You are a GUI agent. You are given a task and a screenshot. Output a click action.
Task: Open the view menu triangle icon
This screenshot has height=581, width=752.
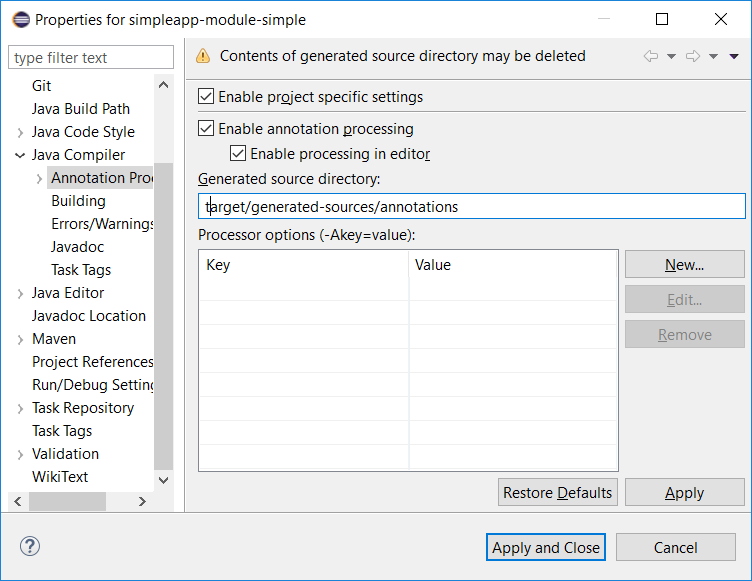pyautogui.click(x=735, y=57)
